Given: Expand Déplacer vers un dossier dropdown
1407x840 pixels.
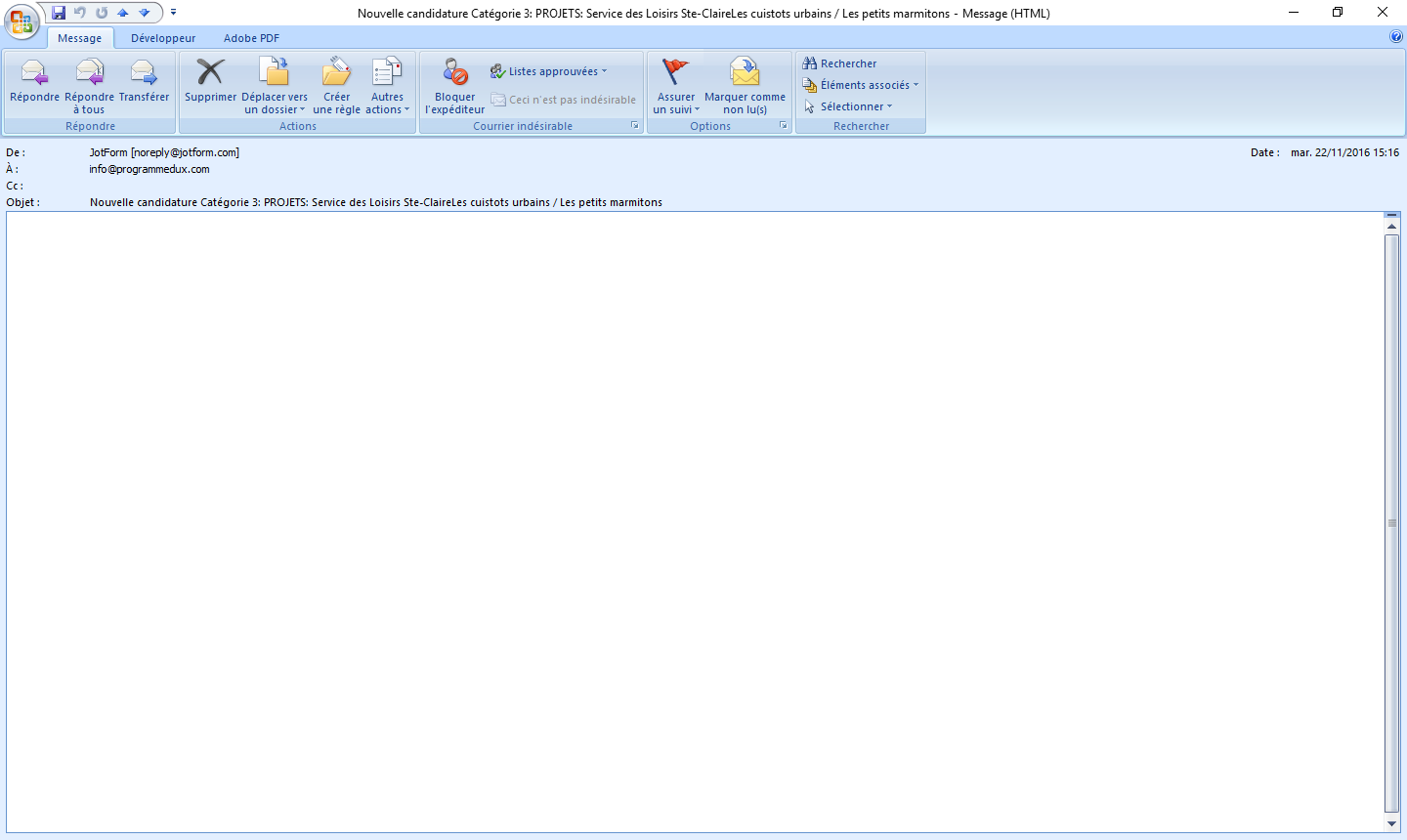Looking at the screenshot, I should point(275,104).
